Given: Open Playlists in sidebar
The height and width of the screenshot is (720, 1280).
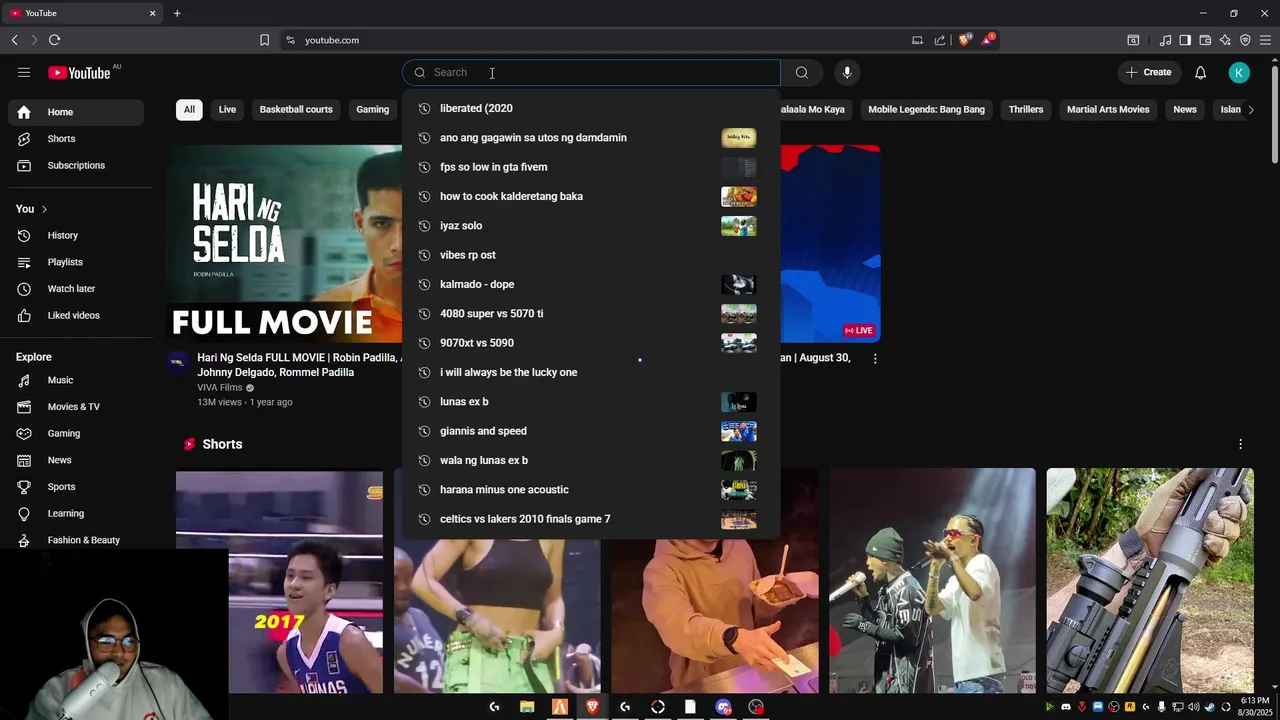Looking at the screenshot, I should [x=78, y=262].
